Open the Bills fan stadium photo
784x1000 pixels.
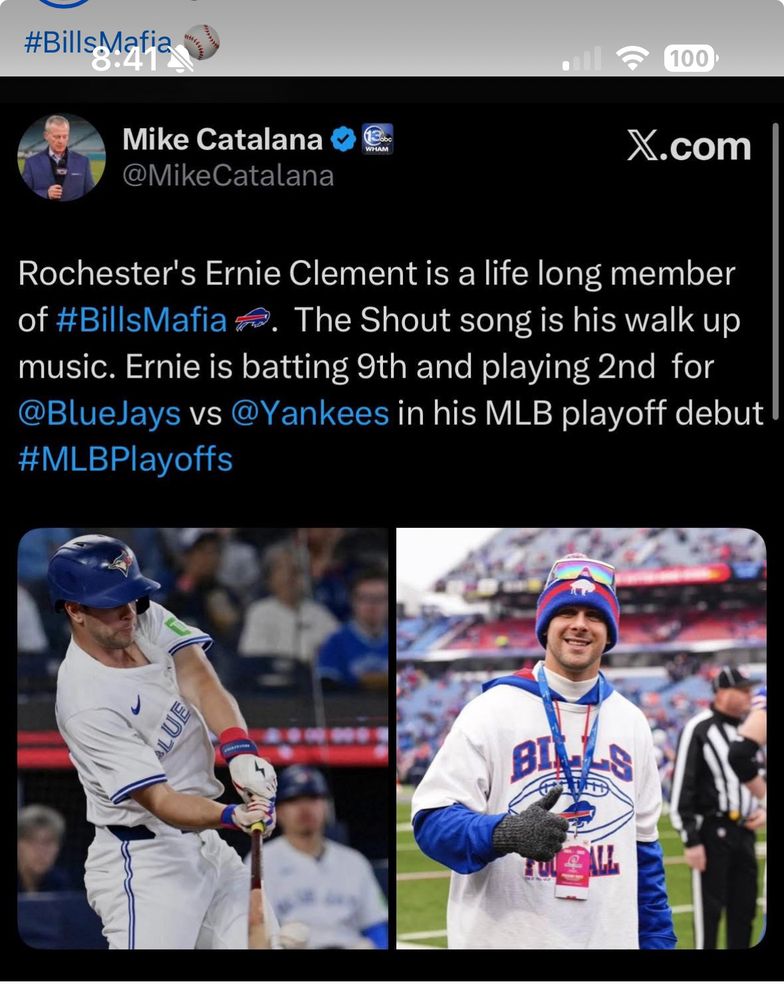coord(581,738)
